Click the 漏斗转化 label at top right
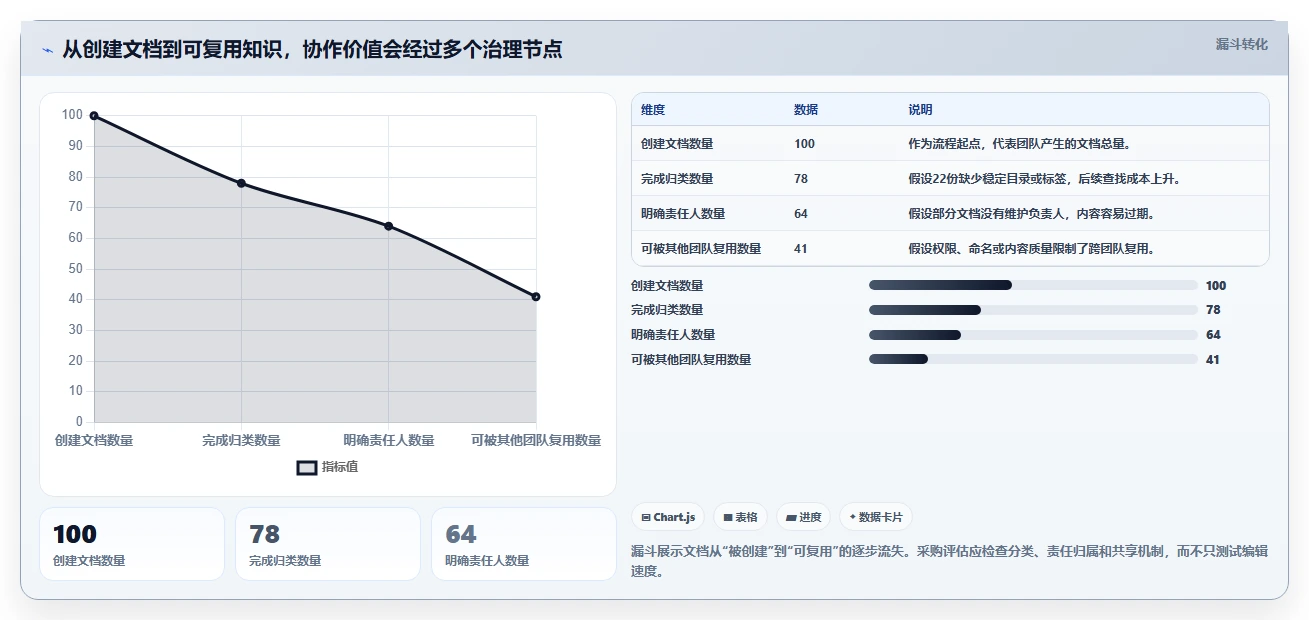1309x620 pixels. click(1241, 44)
